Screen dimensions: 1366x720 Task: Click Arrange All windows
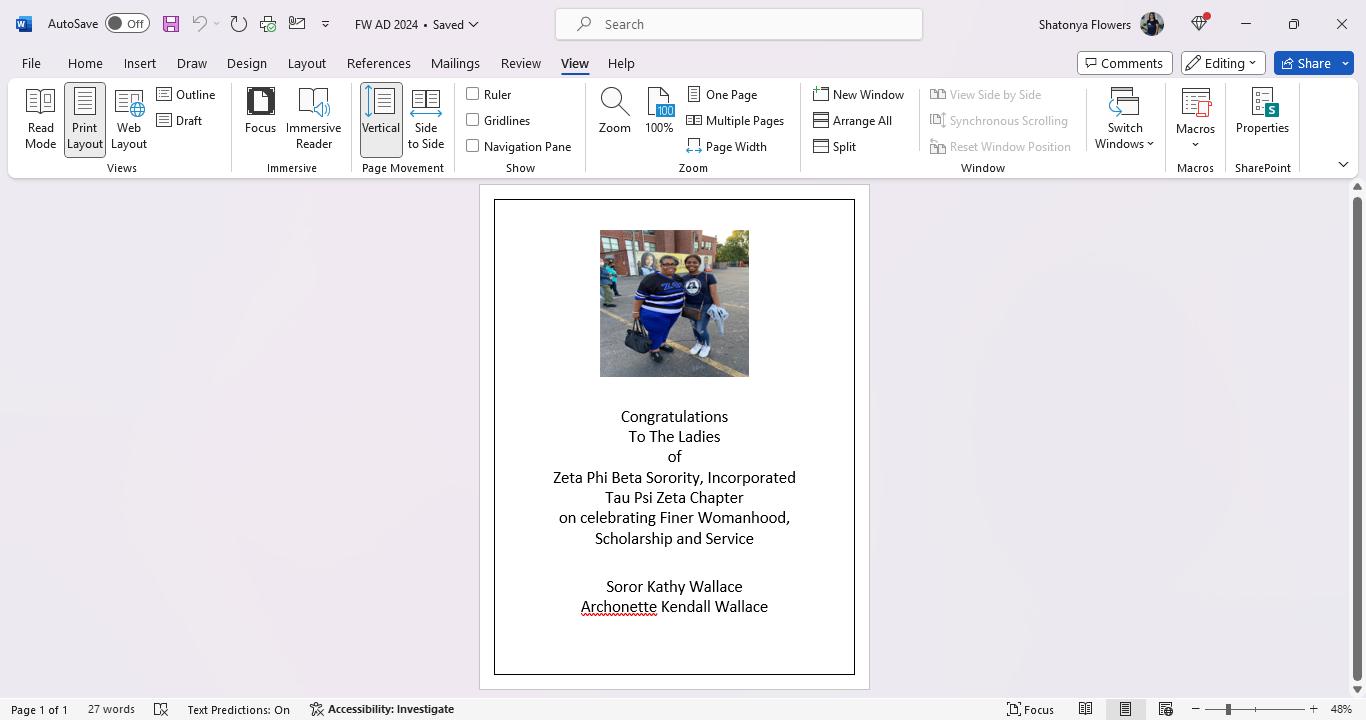point(853,120)
